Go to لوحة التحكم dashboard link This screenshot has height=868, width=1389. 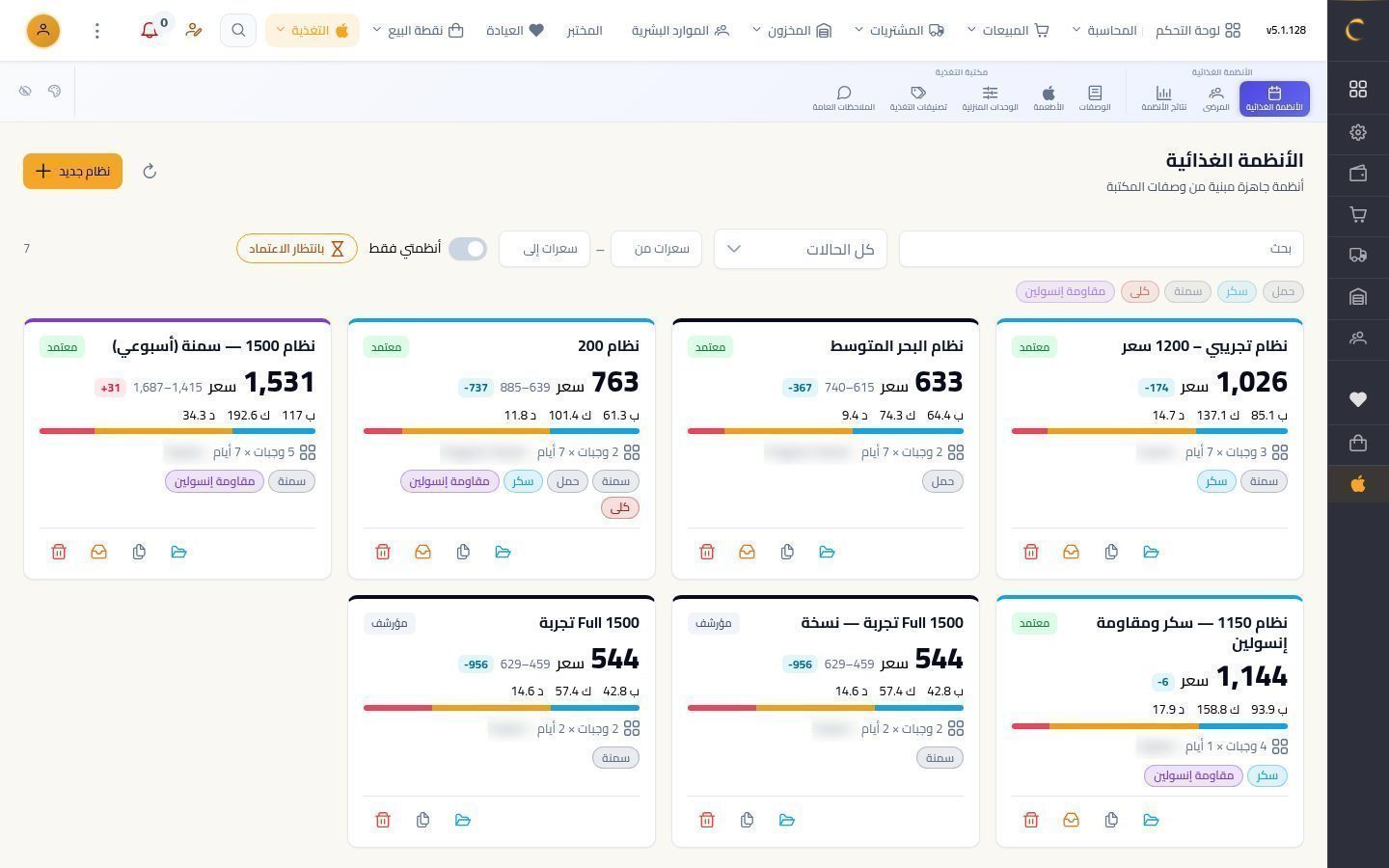(1198, 31)
